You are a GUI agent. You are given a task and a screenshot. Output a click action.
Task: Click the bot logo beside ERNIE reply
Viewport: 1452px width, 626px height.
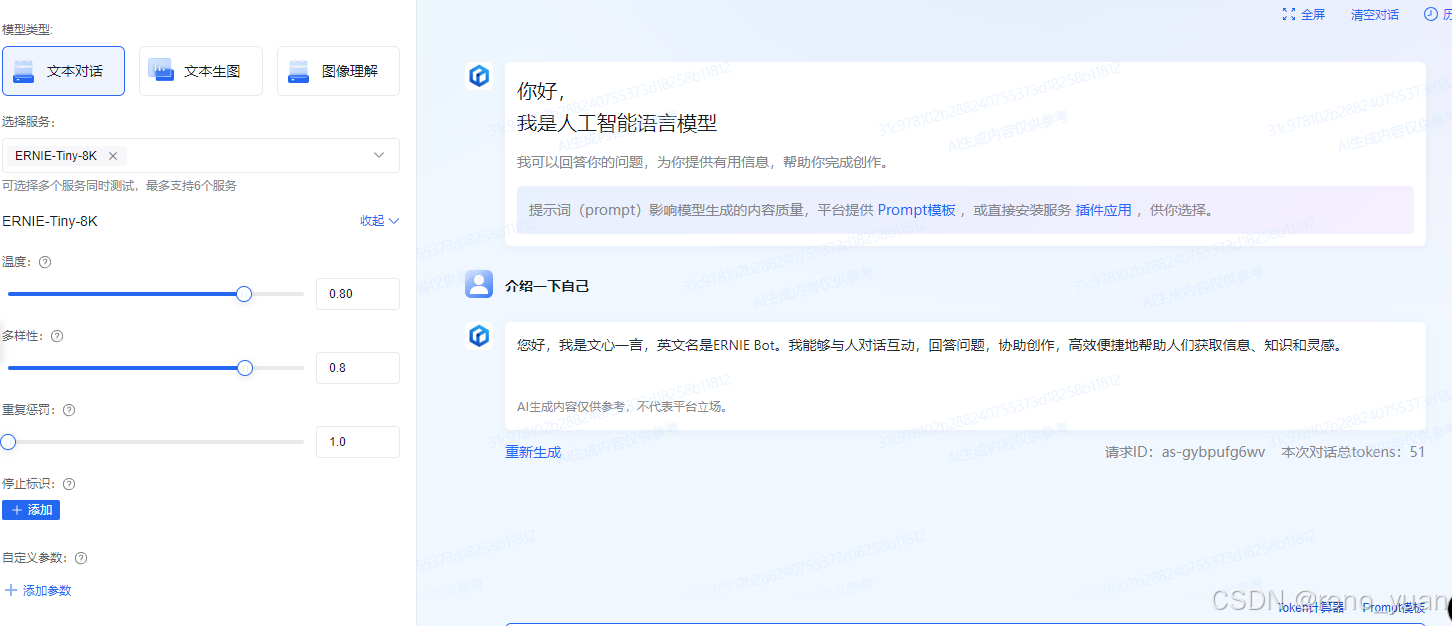tap(479, 336)
